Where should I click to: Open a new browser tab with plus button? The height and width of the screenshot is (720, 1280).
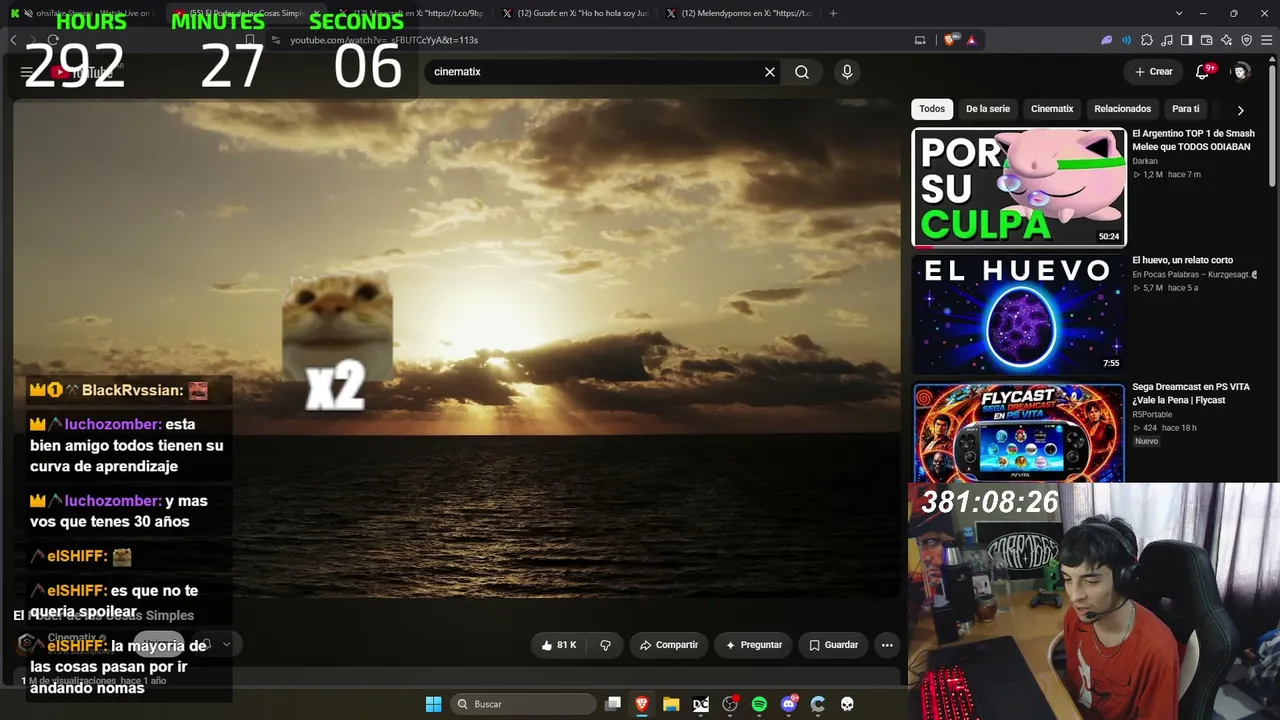coord(833,13)
